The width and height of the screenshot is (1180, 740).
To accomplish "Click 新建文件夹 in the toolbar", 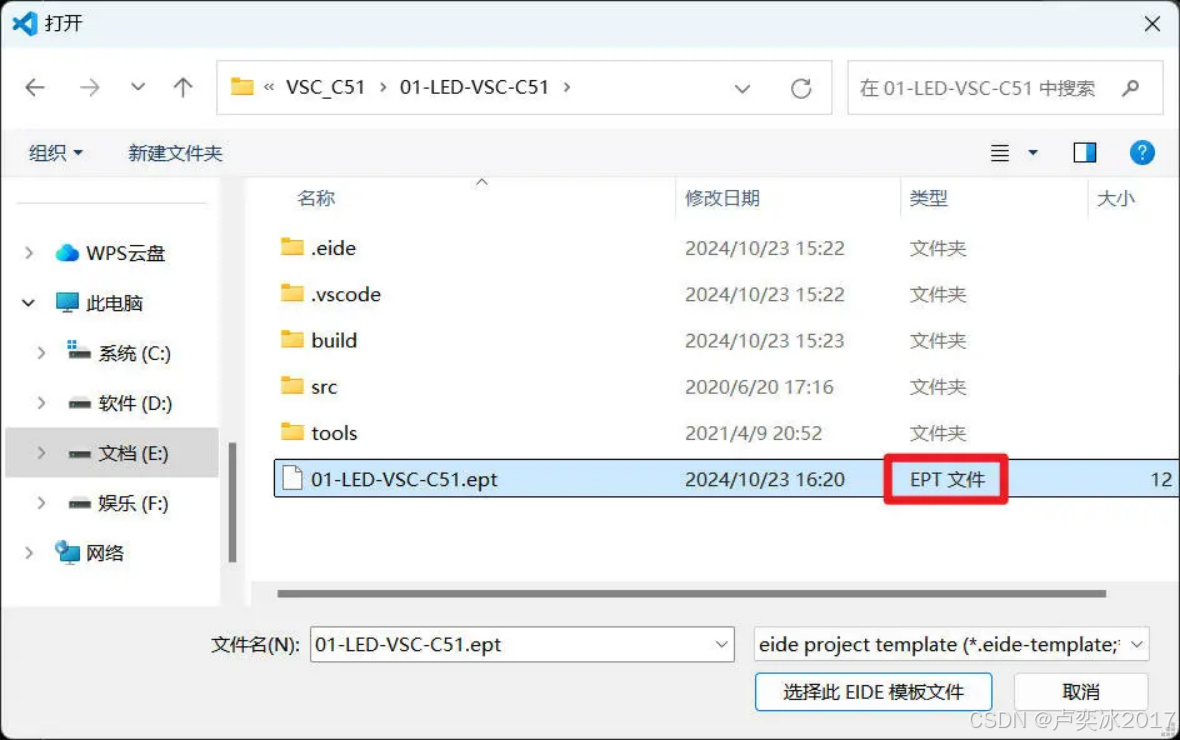I will (x=175, y=154).
